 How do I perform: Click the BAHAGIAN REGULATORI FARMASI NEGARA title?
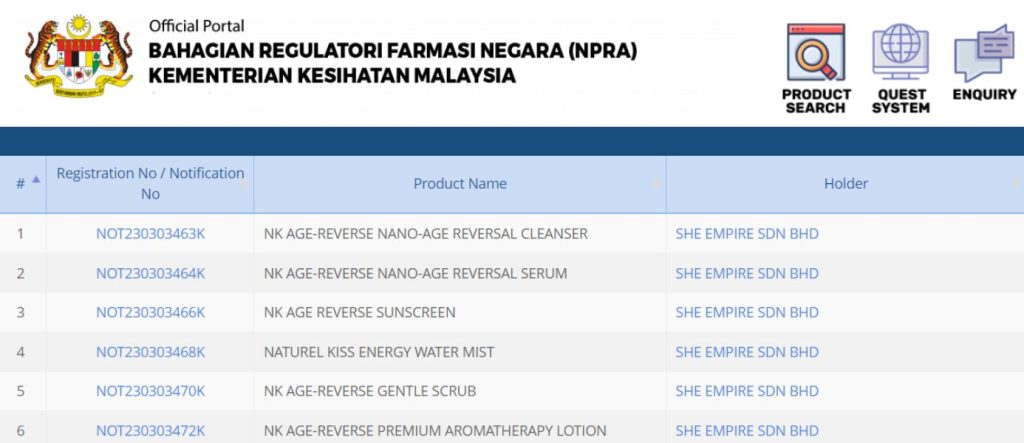[392, 51]
